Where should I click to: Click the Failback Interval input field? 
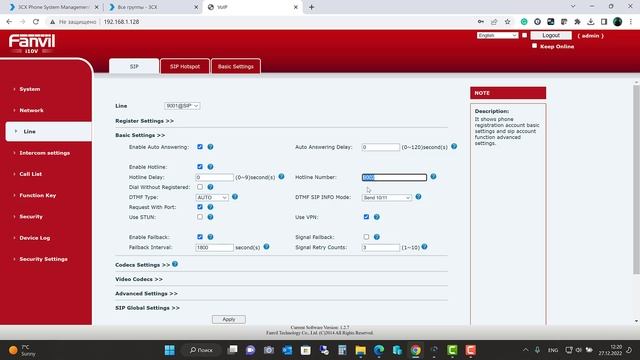(214, 247)
